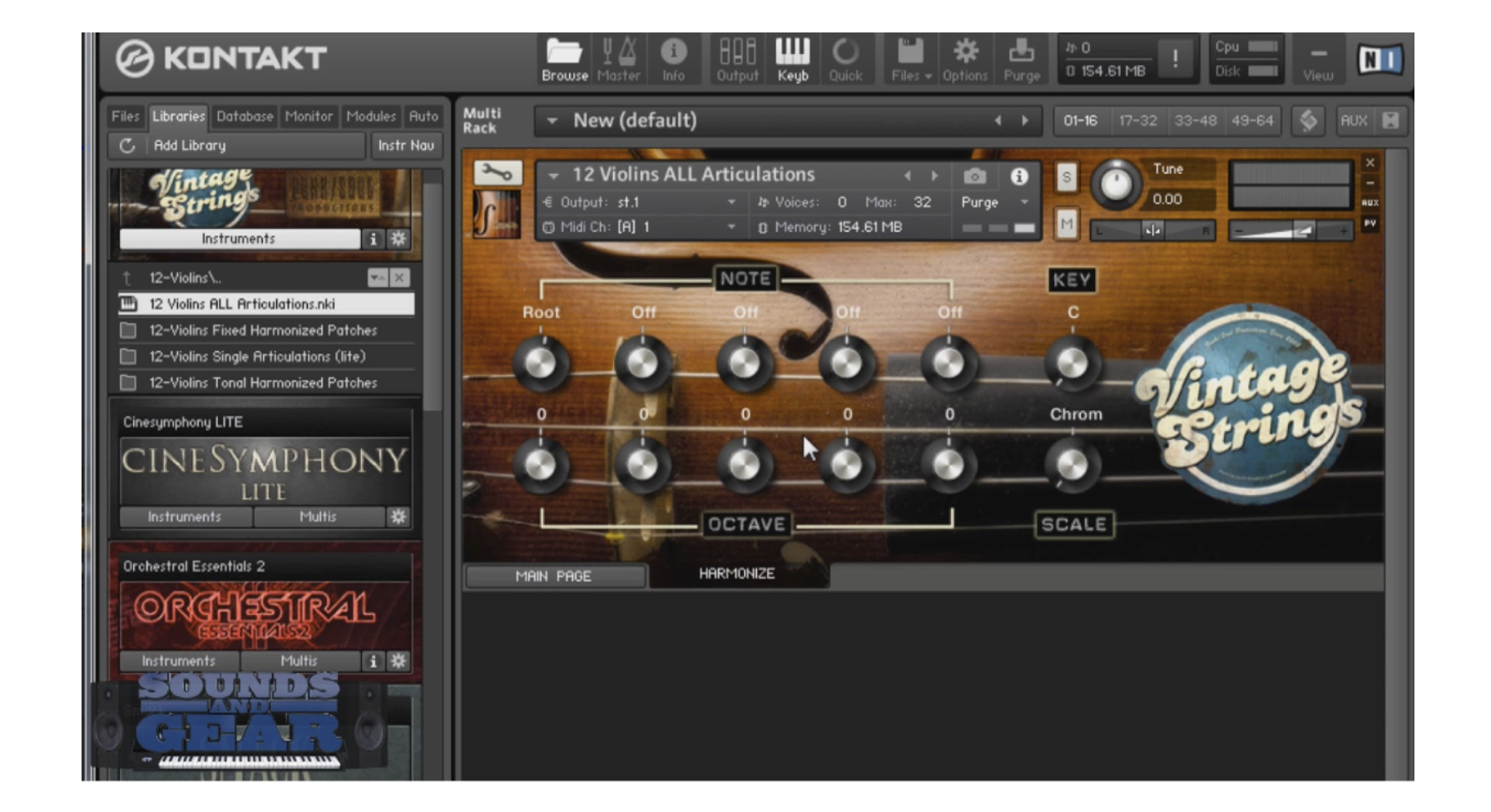Click the instrument volume slider

click(1290, 230)
